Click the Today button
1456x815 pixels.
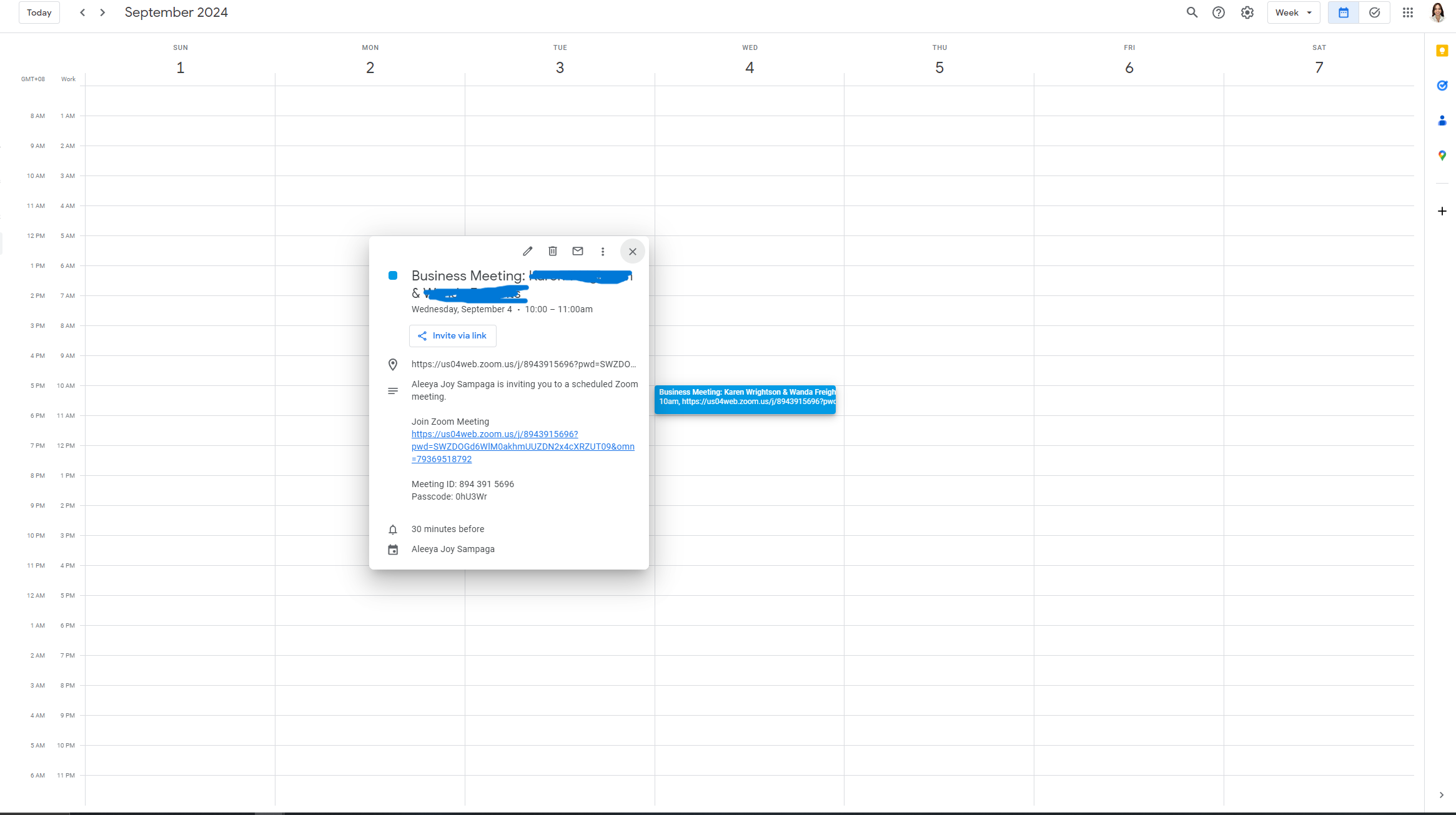39,12
